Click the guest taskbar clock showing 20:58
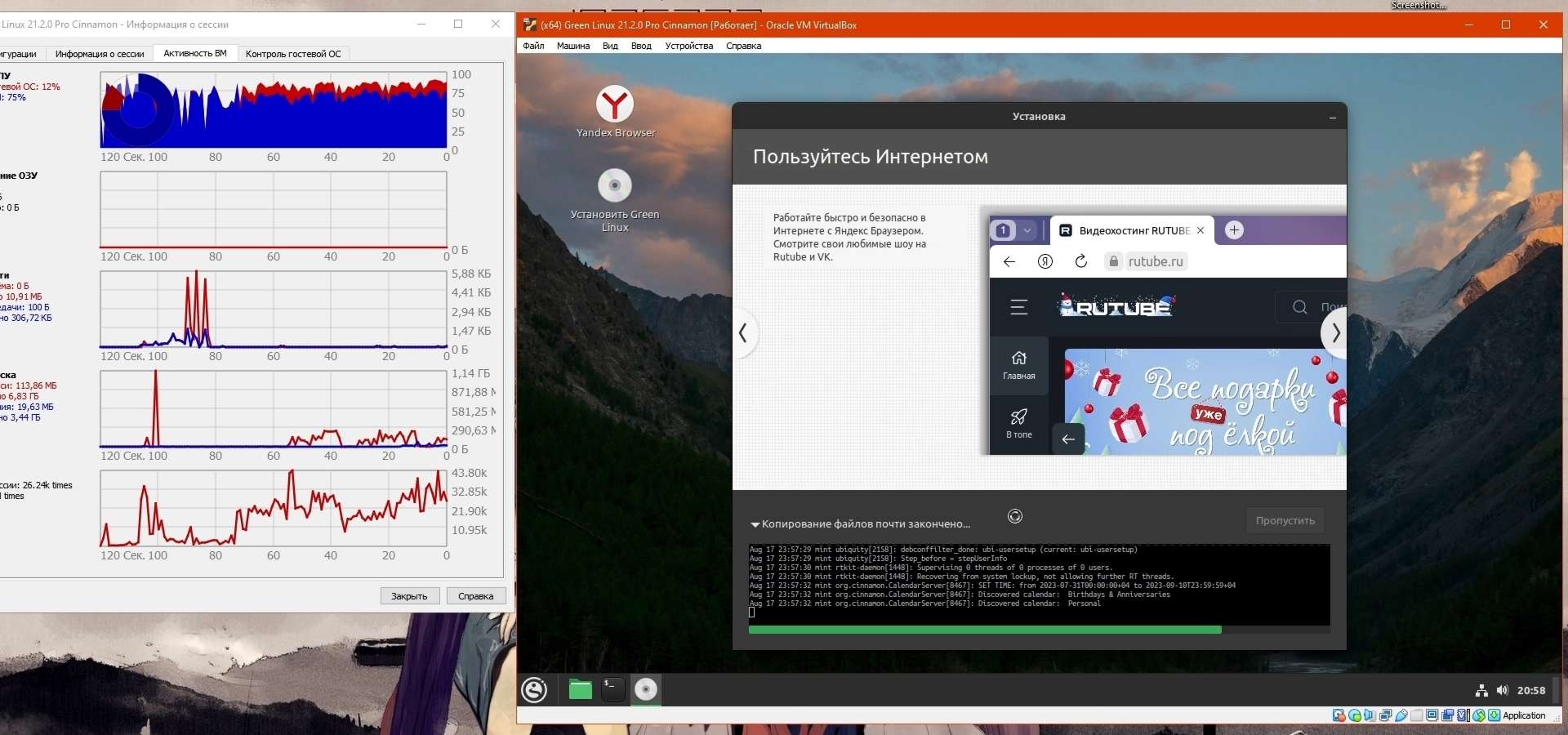 [1531, 691]
